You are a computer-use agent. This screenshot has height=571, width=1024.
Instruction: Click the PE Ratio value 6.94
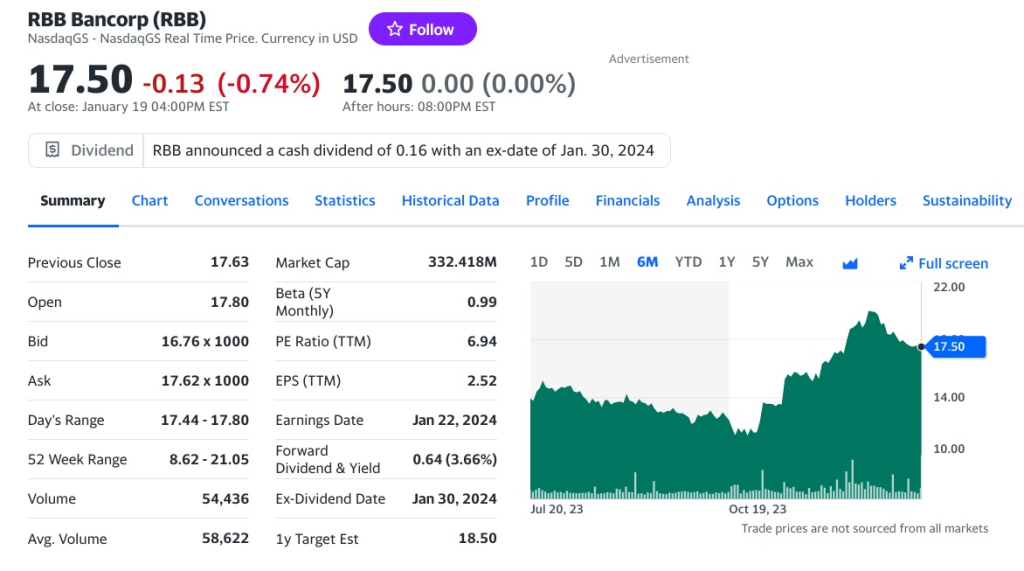tap(482, 341)
